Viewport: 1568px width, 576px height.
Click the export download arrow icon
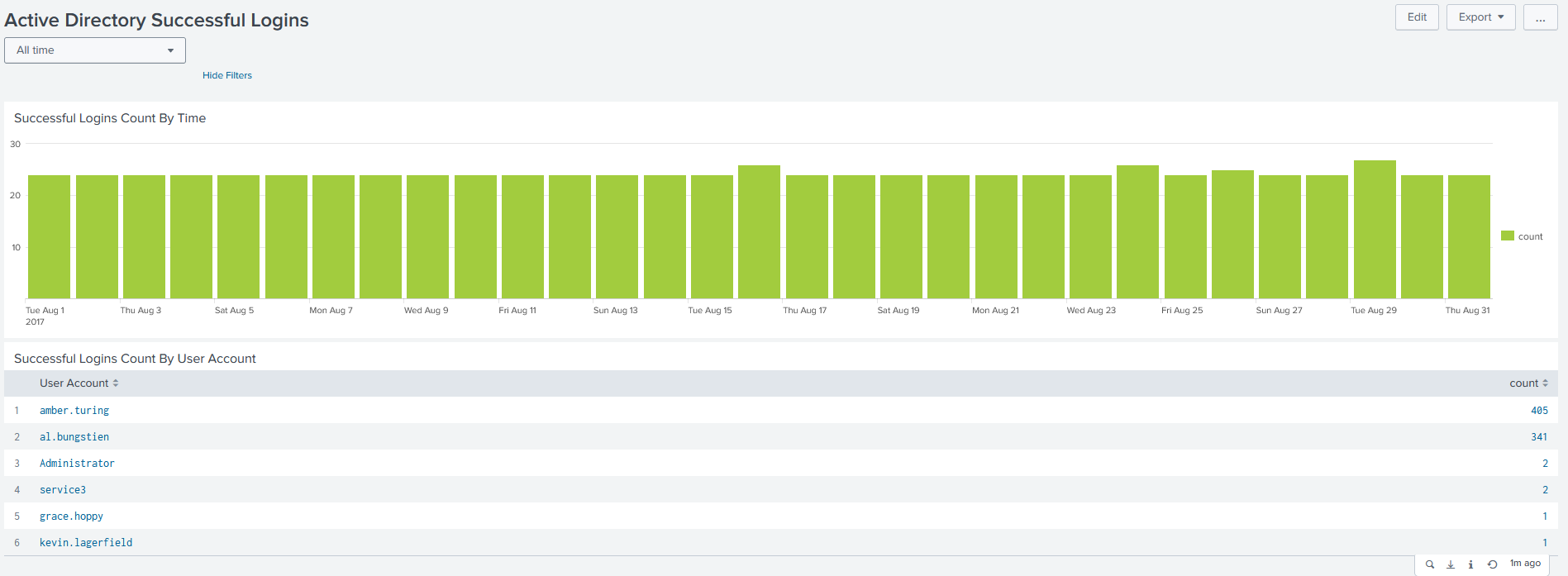click(1451, 564)
